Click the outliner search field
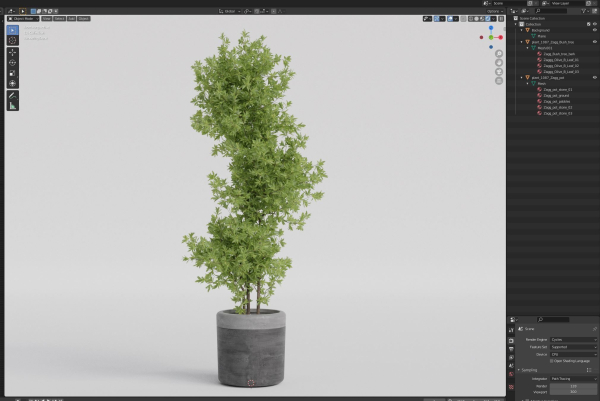600x401 pixels. (x=551, y=11)
